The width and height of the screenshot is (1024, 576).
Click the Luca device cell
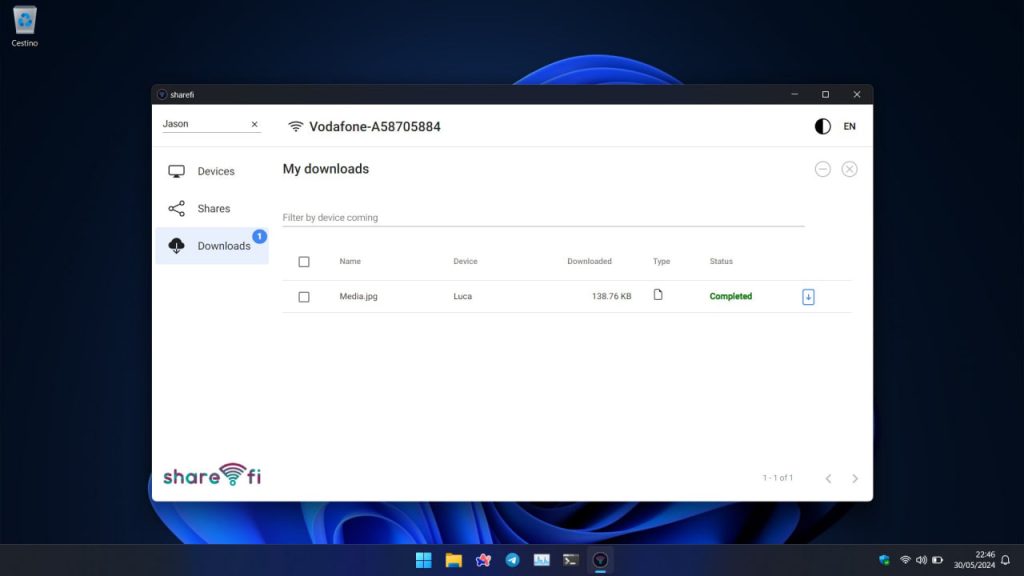tap(462, 296)
